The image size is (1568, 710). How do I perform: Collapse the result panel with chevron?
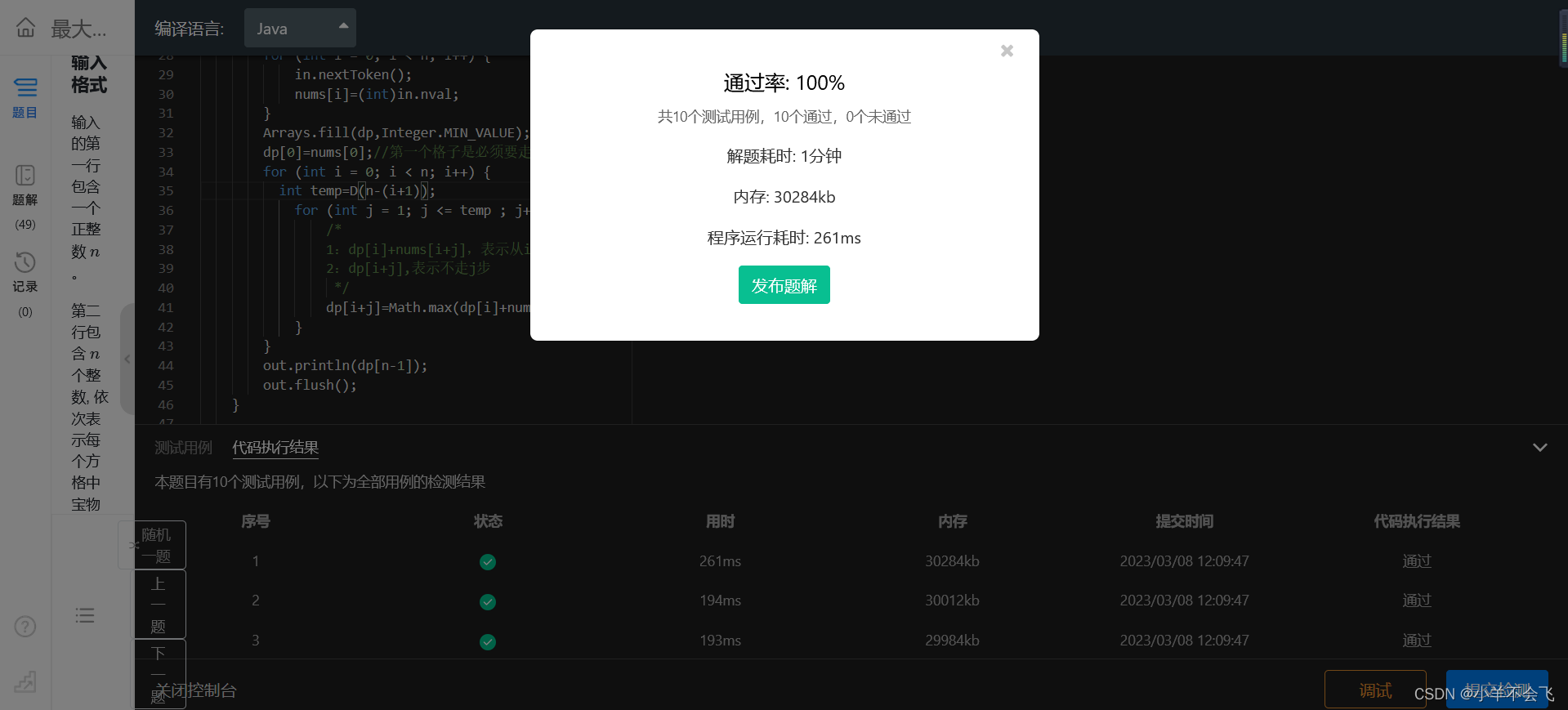[1539, 448]
